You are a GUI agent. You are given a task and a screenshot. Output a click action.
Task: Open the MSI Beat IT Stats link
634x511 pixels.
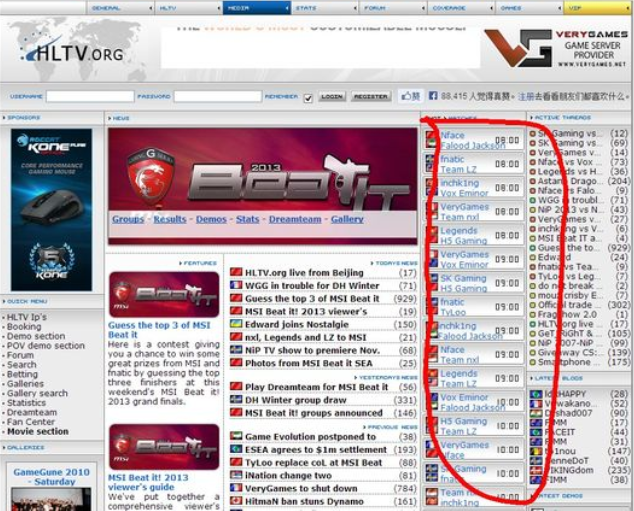coord(247,219)
